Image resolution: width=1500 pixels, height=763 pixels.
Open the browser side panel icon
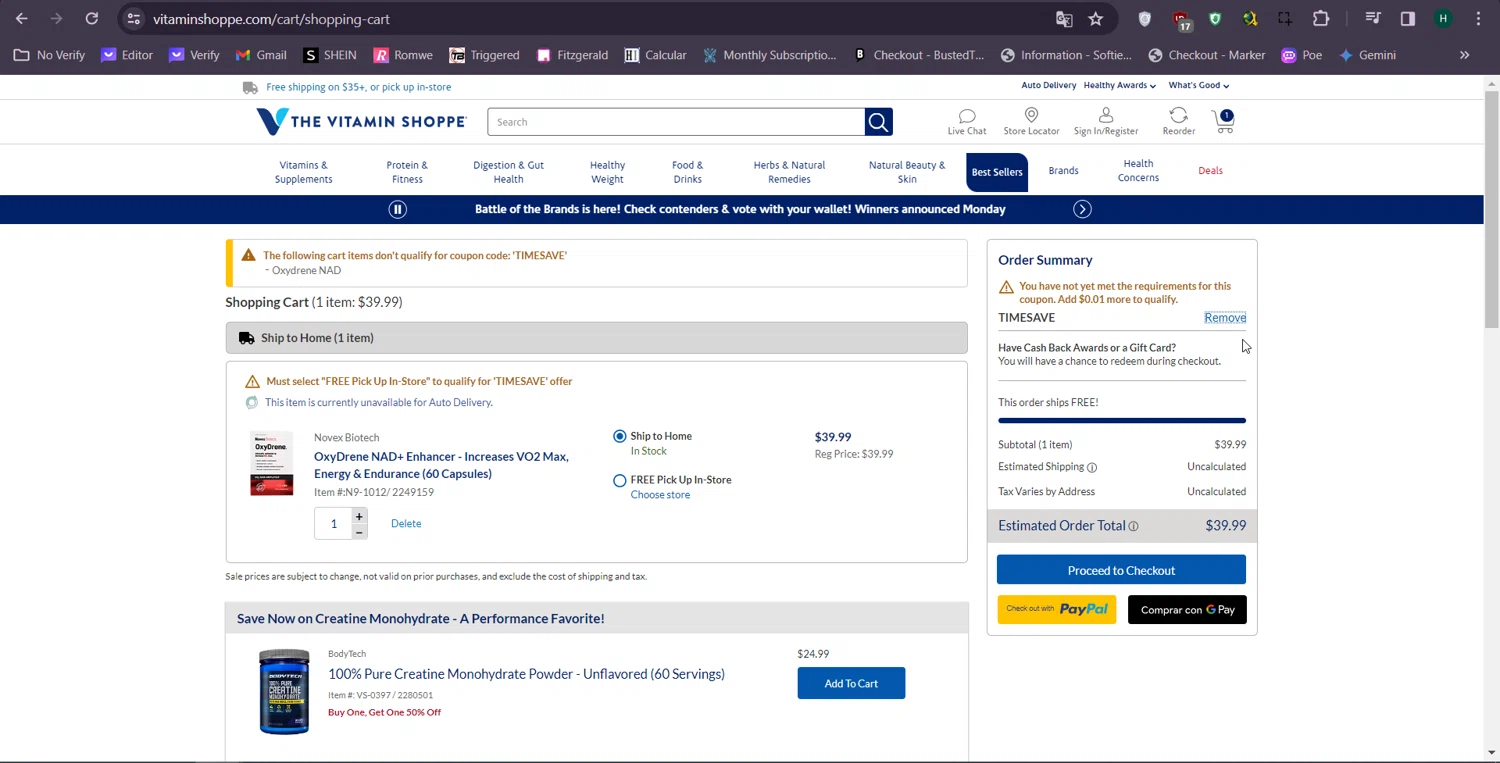tap(1408, 19)
